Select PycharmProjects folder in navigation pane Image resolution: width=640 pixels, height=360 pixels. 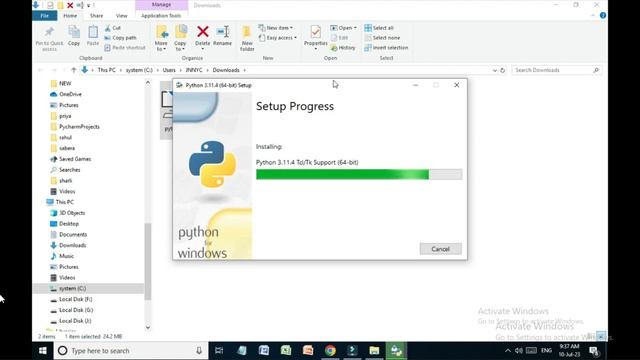tap(79, 127)
